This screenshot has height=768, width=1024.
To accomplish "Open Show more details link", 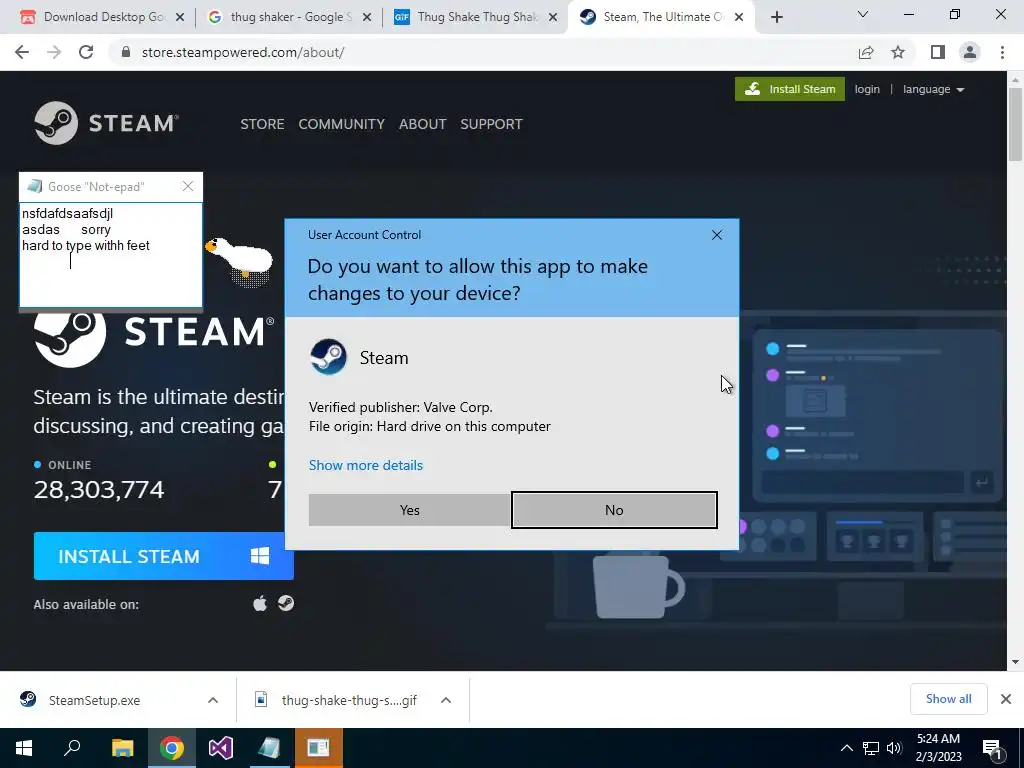I will [x=366, y=465].
